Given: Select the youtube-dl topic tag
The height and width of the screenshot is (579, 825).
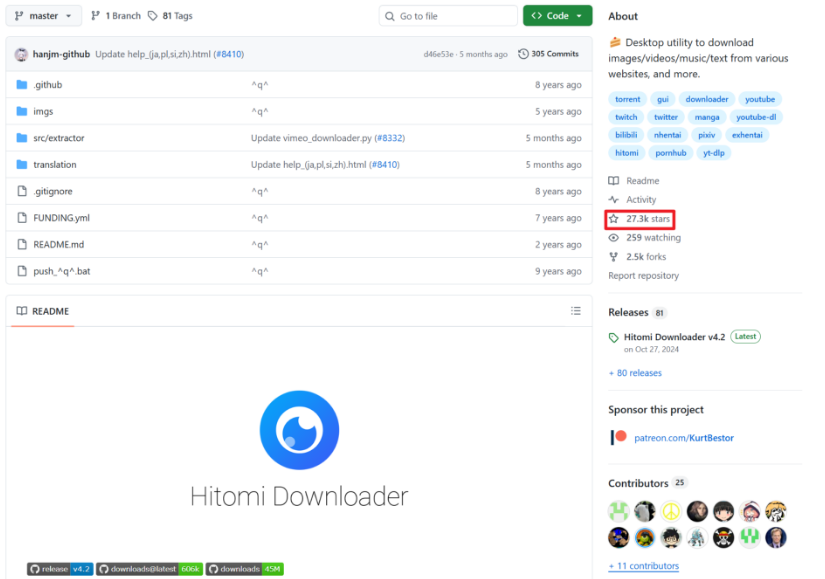Looking at the screenshot, I should [x=756, y=117].
